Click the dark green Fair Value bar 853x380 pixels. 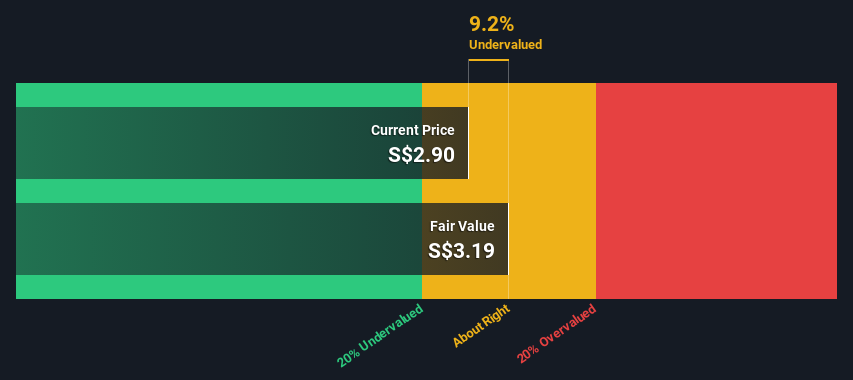click(262, 239)
